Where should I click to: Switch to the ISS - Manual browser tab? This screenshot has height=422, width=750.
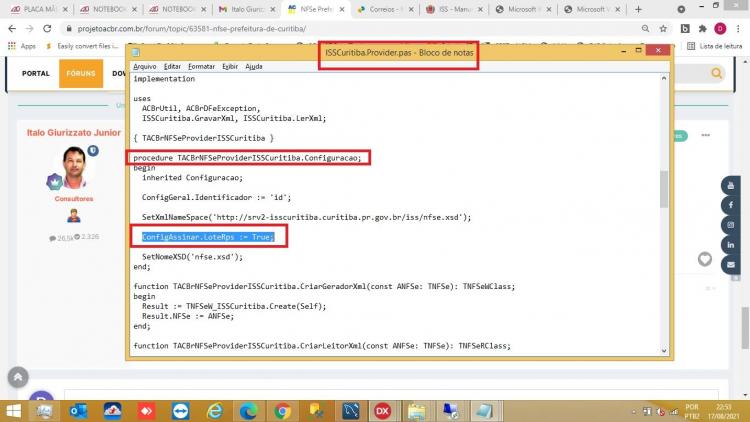coord(454,9)
